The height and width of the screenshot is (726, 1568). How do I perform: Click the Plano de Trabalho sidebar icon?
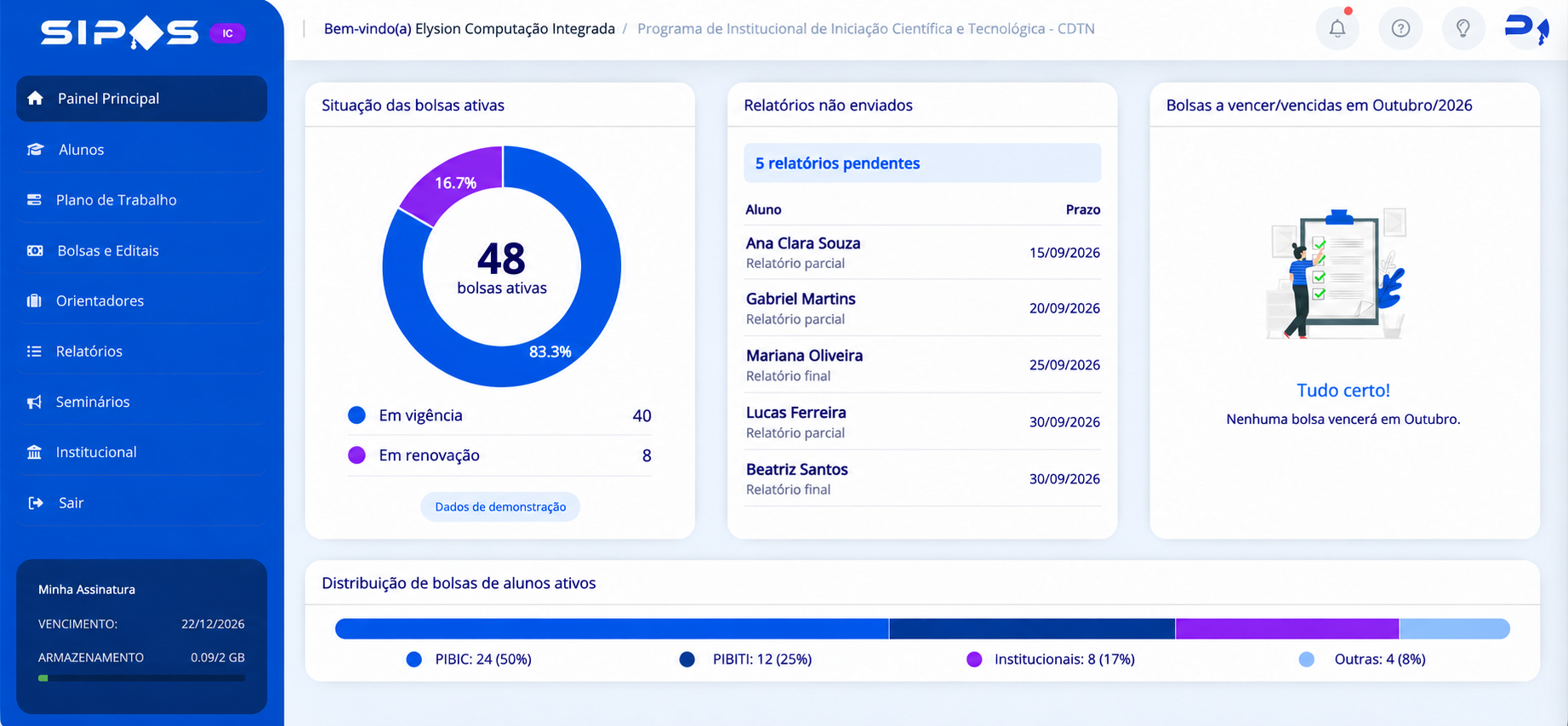click(x=34, y=200)
